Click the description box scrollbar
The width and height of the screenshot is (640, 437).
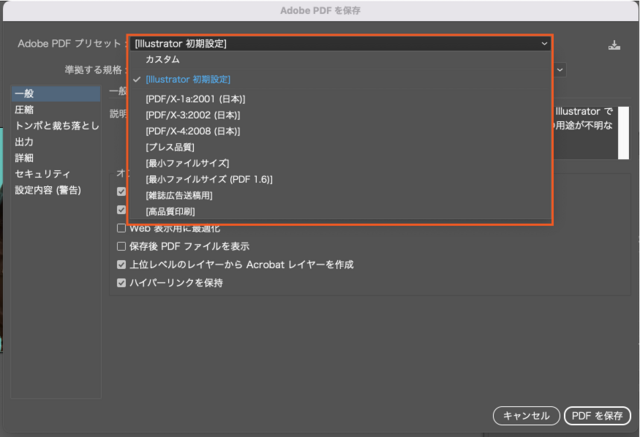(623, 133)
